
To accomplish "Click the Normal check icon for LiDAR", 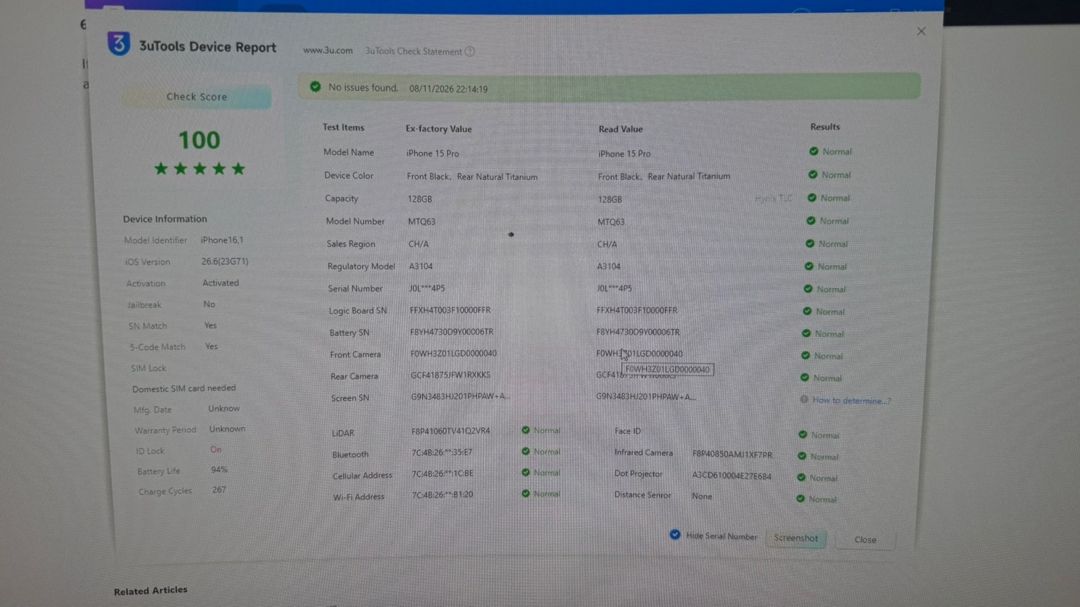I will [x=526, y=430].
